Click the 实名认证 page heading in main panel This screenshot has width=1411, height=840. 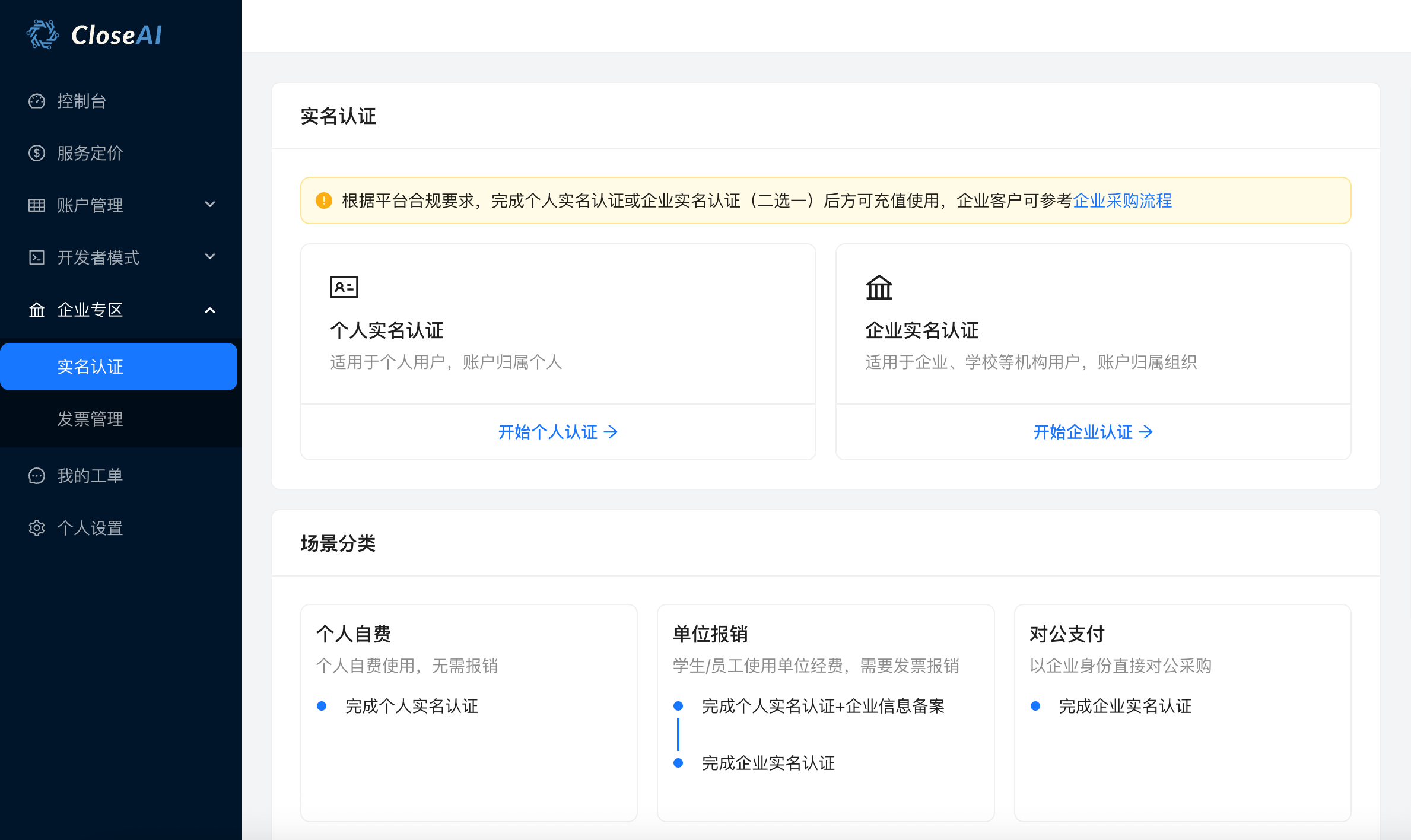338,116
